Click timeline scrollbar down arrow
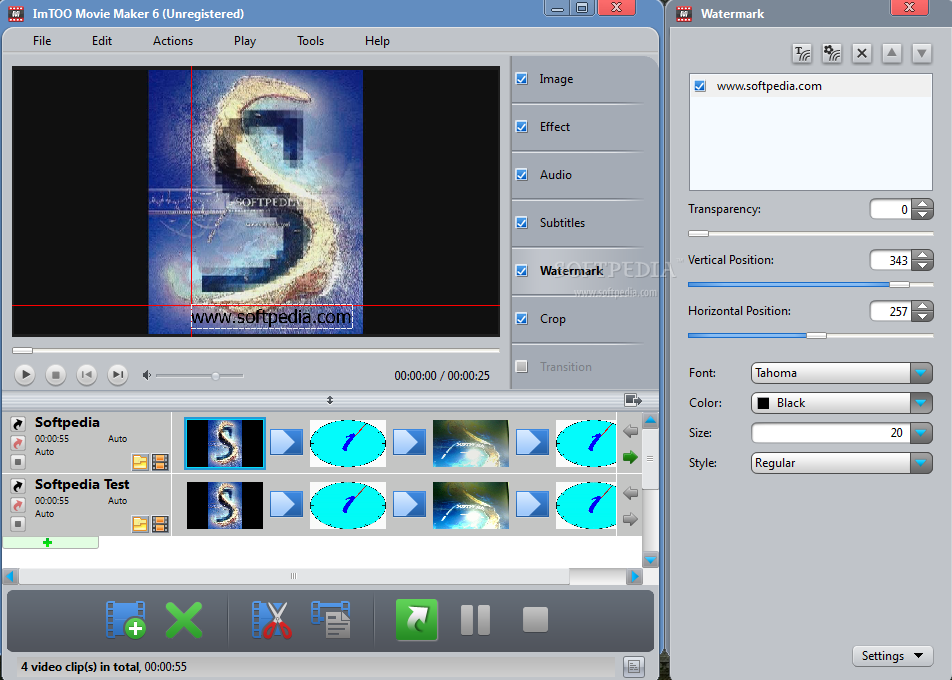Image resolution: width=952 pixels, height=680 pixels. click(650, 559)
